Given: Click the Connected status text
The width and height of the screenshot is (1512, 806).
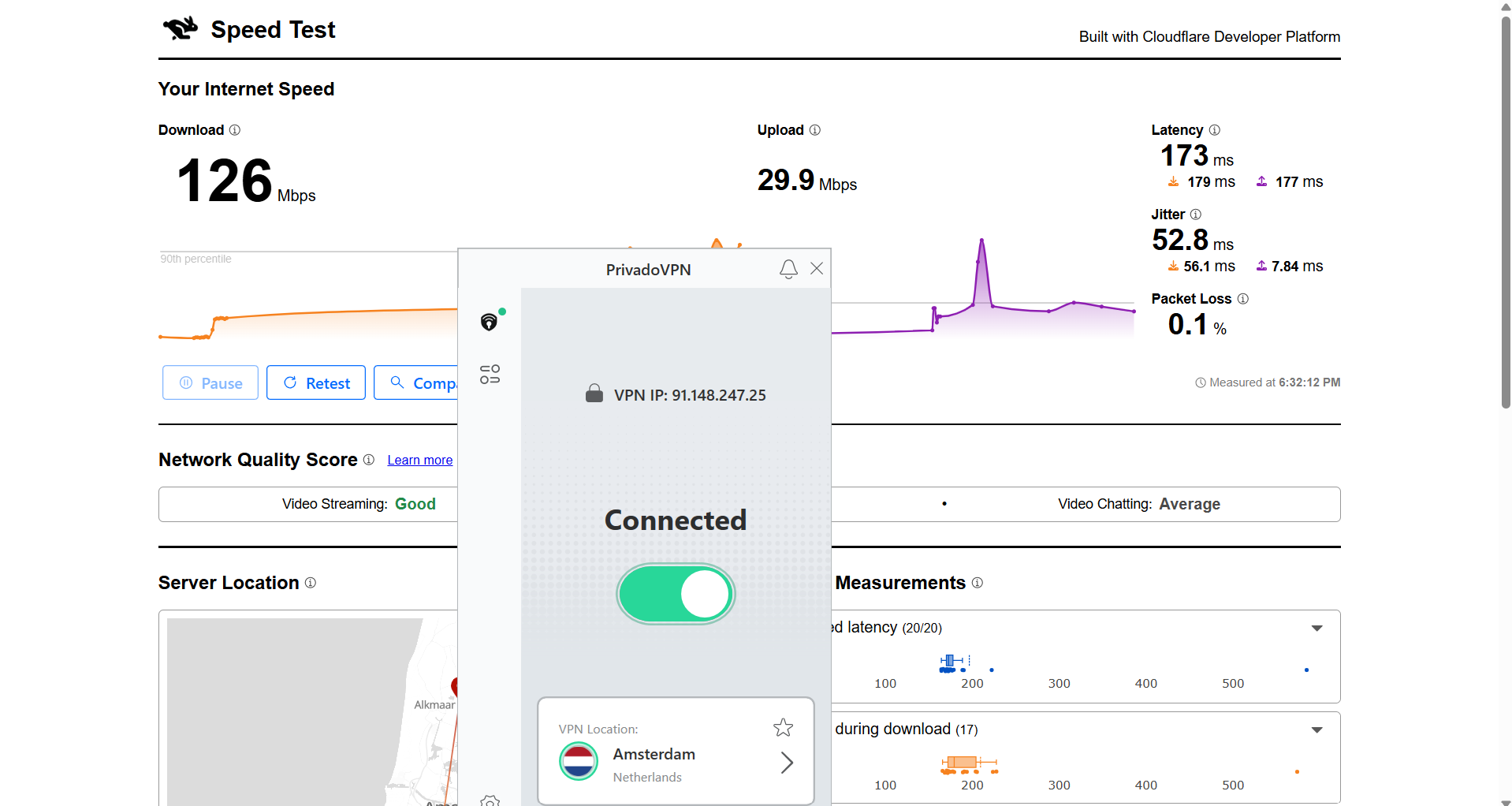Looking at the screenshot, I should coord(676,520).
